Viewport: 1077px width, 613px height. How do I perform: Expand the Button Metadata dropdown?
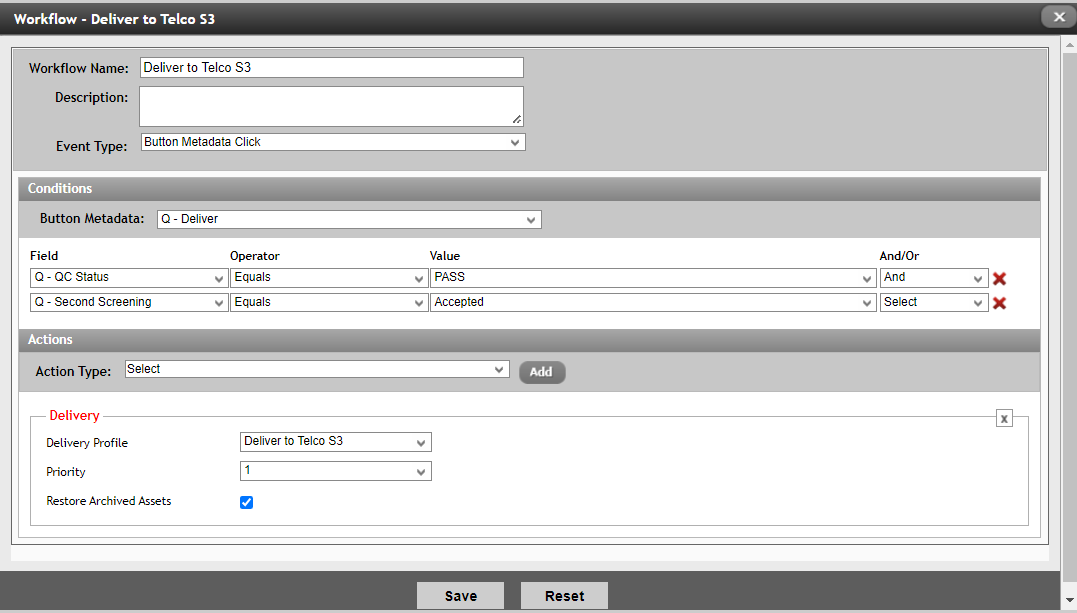(349, 219)
